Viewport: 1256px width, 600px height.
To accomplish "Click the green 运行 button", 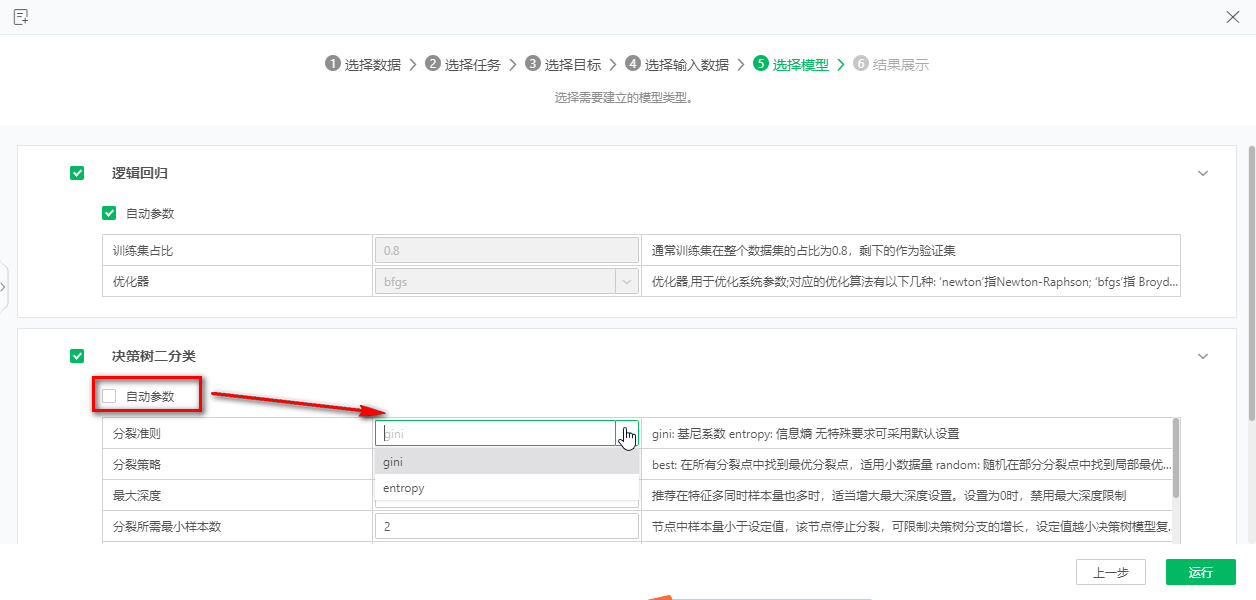I will pyautogui.click(x=1201, y=572).
